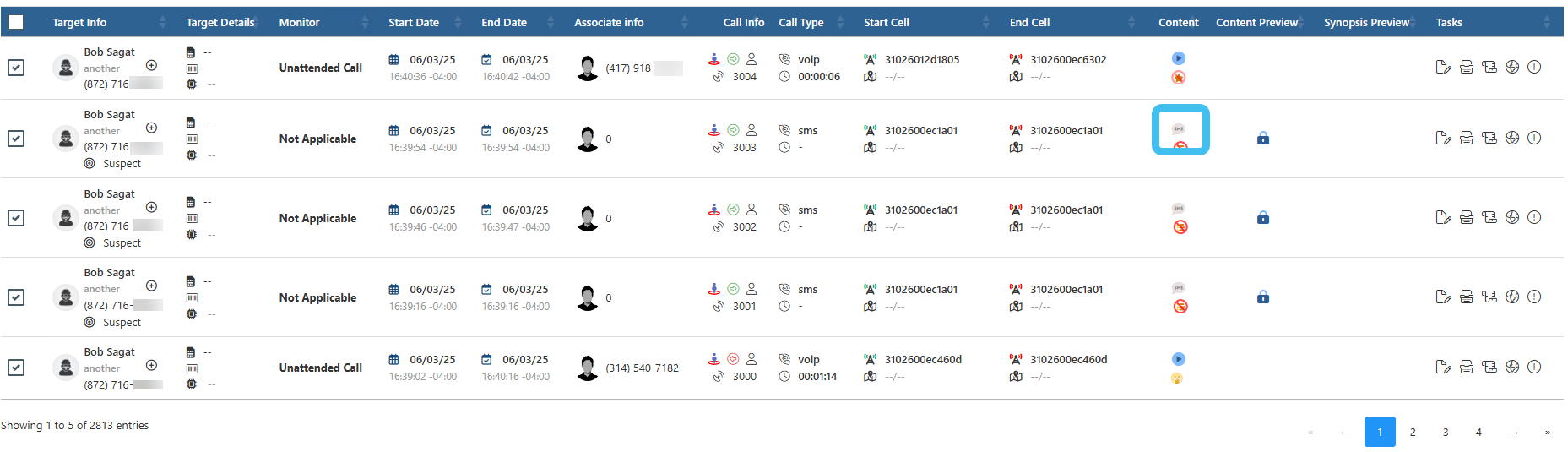Click plus icon beside Bob Sagat, first row
1568x452 pixels.
pos(151,65)
